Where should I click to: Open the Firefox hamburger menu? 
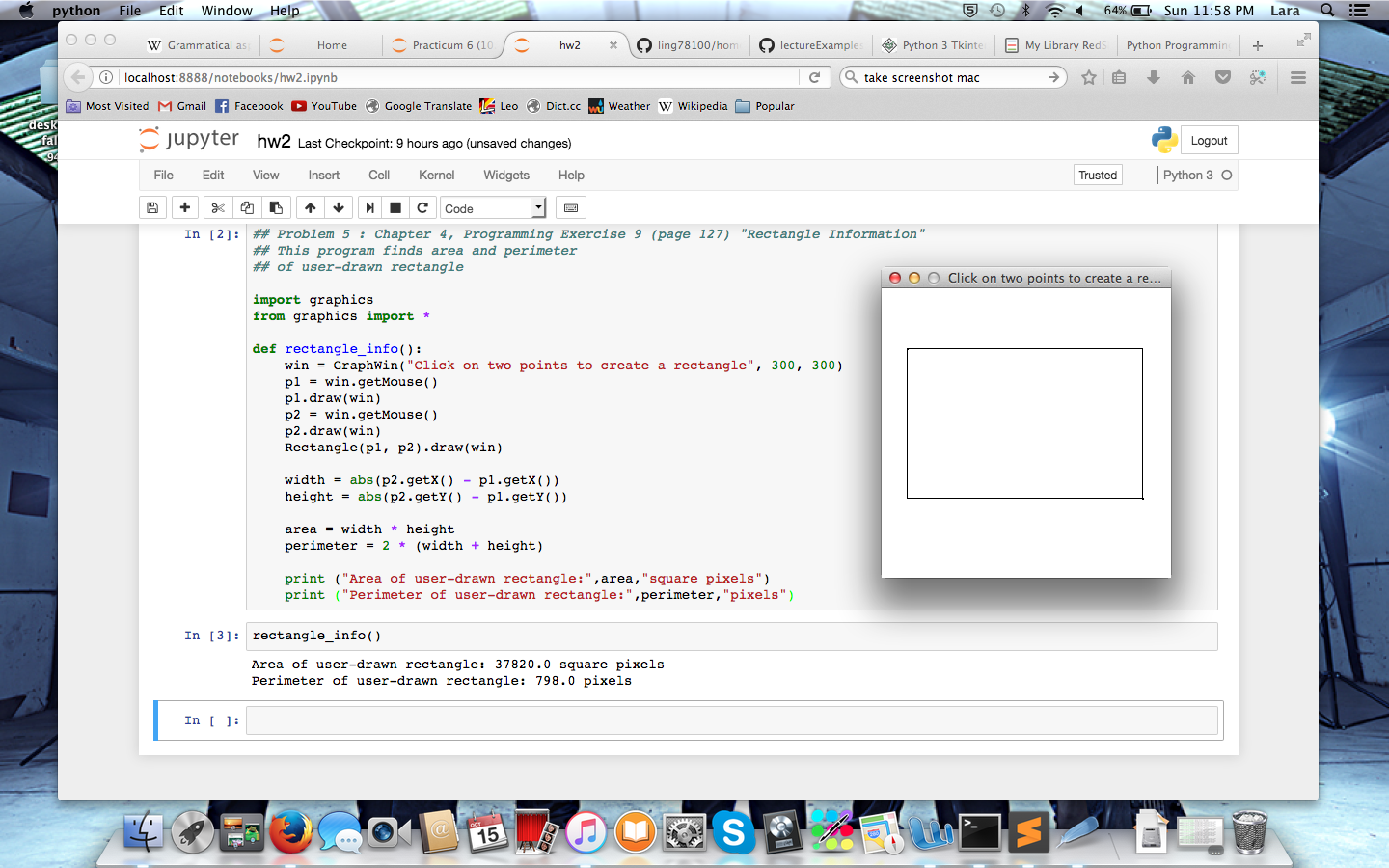tap(1298, 77)
